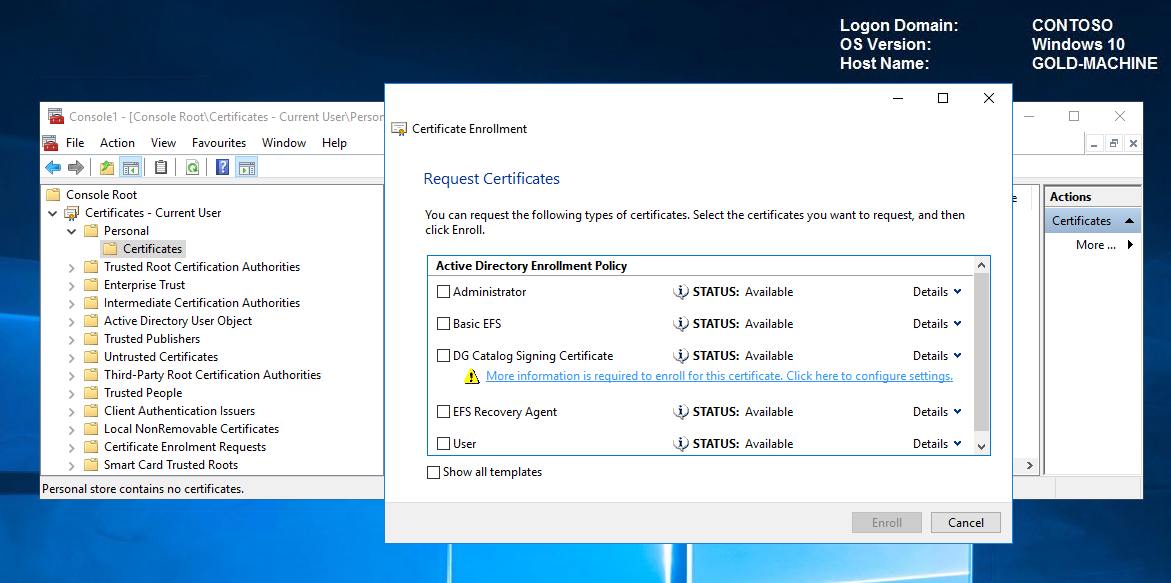
Task: Click the MMC horizontal scrollbar right arrow
Action: click(x=1029, y=466)
